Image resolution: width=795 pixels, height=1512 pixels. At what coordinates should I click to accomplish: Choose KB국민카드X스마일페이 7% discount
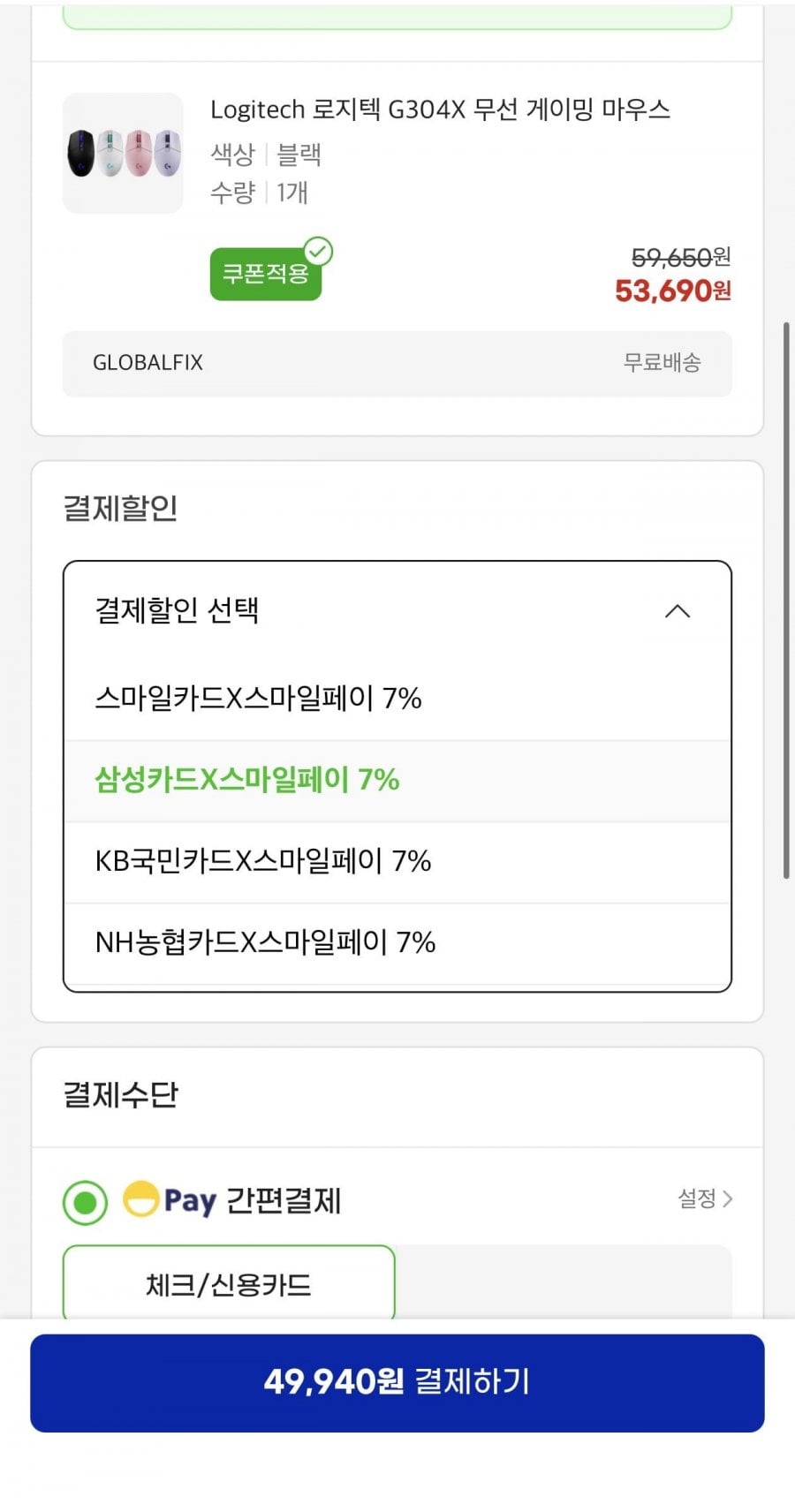262,861
